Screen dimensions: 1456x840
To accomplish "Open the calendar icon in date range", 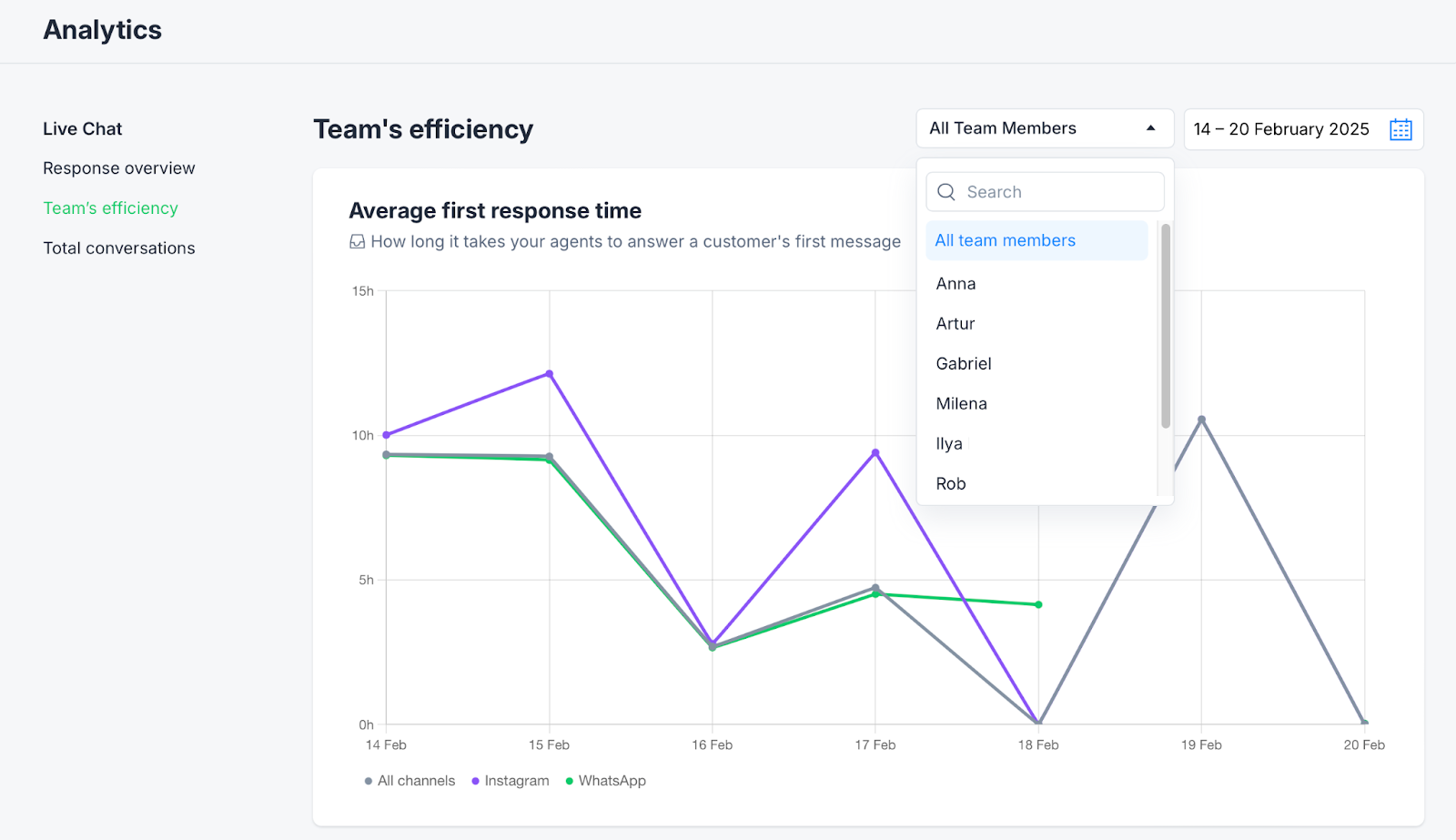I will (x=1400, y=129).
